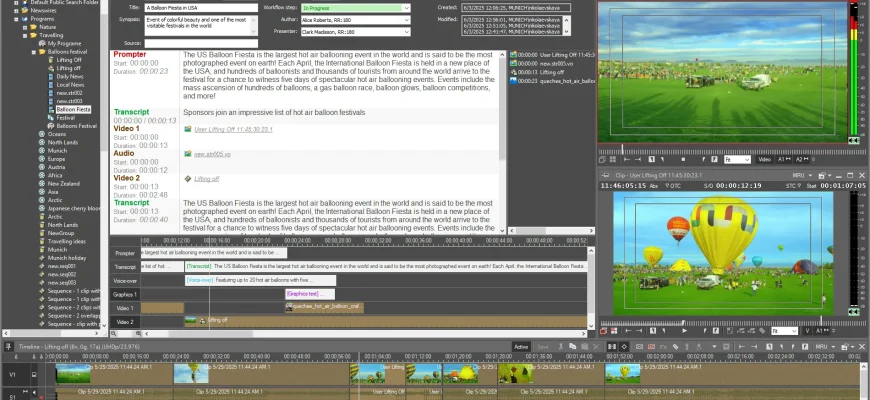Click the S1 track speaker icon
This screenshot has width=870, height=400.
coord(34,392)
